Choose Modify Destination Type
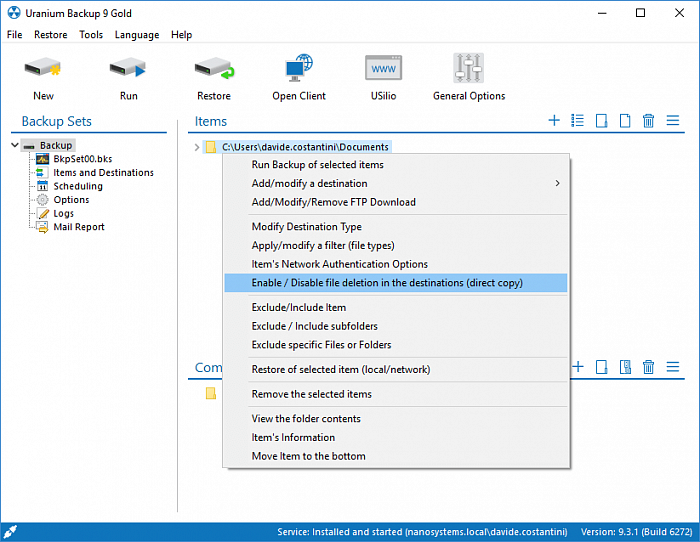 tap(396, 227)
